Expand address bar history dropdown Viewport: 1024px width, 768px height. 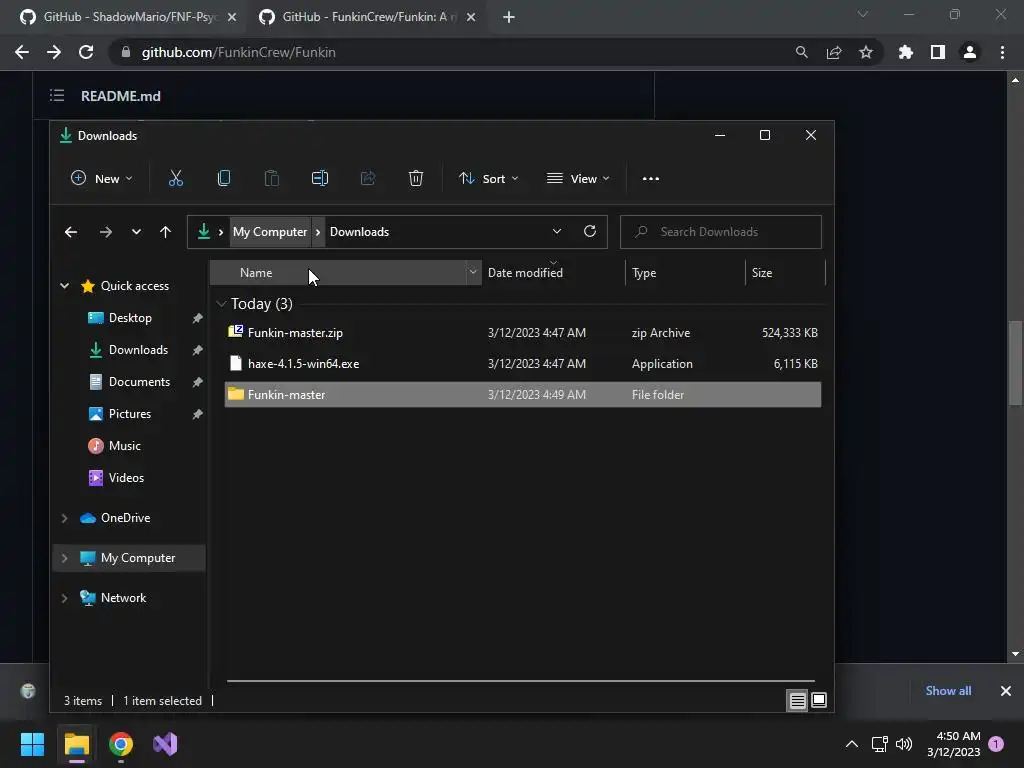pyautogui.click(x=556, y=231)
